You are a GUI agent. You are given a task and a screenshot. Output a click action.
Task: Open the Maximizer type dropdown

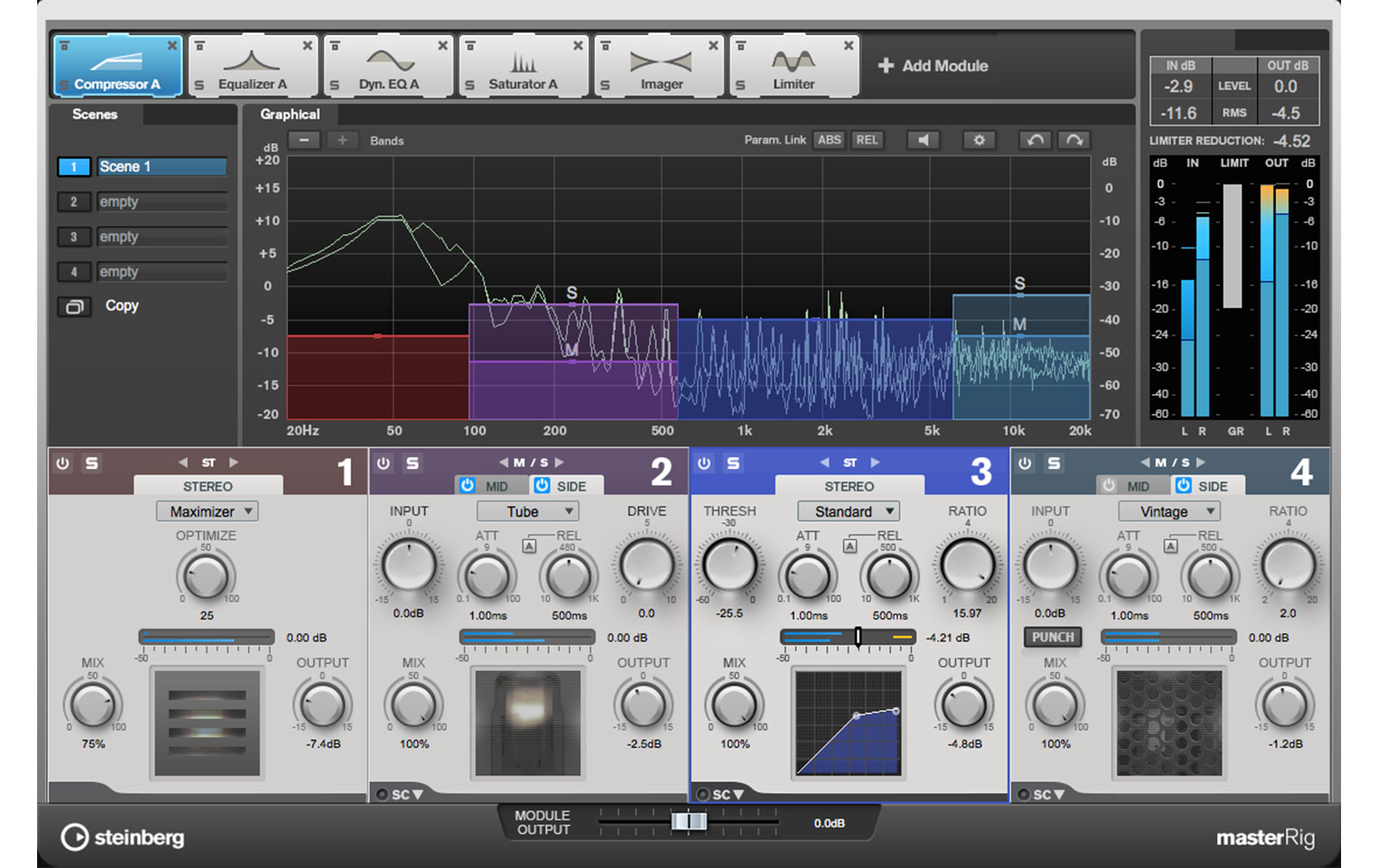click(207, 512)
